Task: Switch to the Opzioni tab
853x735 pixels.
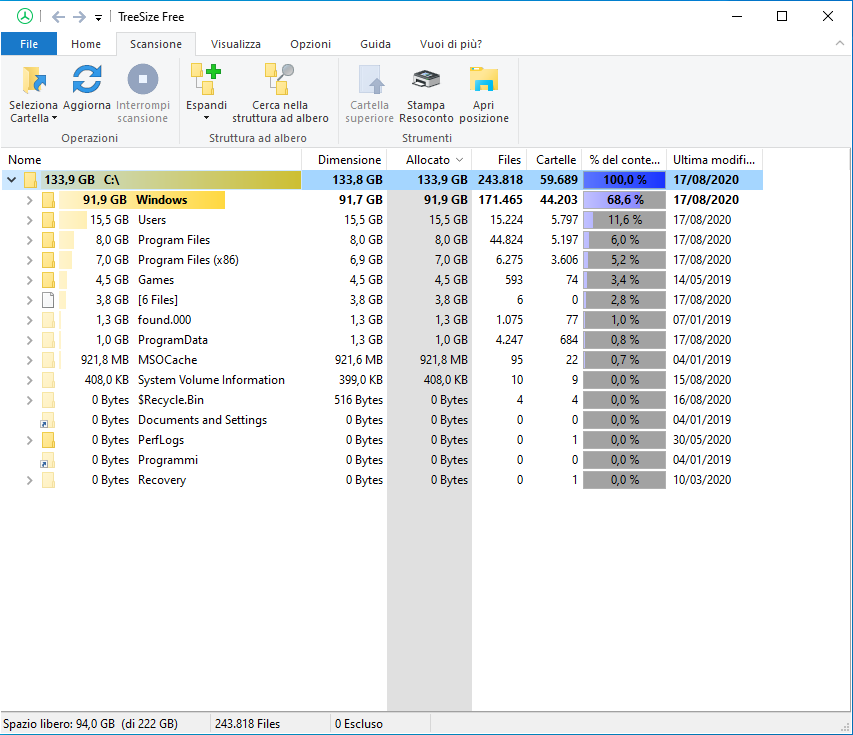Action: click(x=310, y=44)
